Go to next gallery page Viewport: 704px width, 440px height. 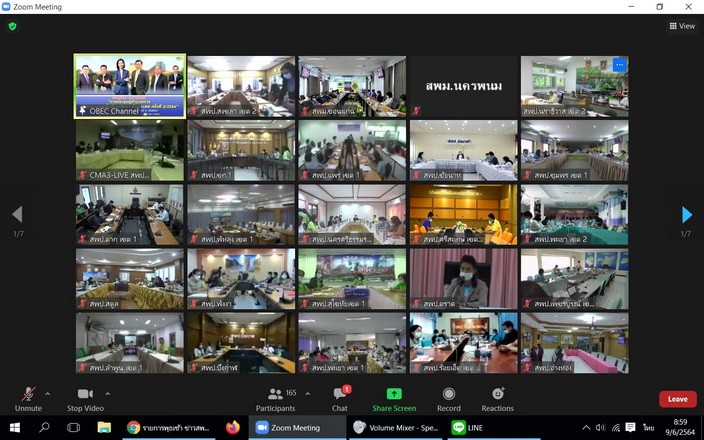point(686,215)
